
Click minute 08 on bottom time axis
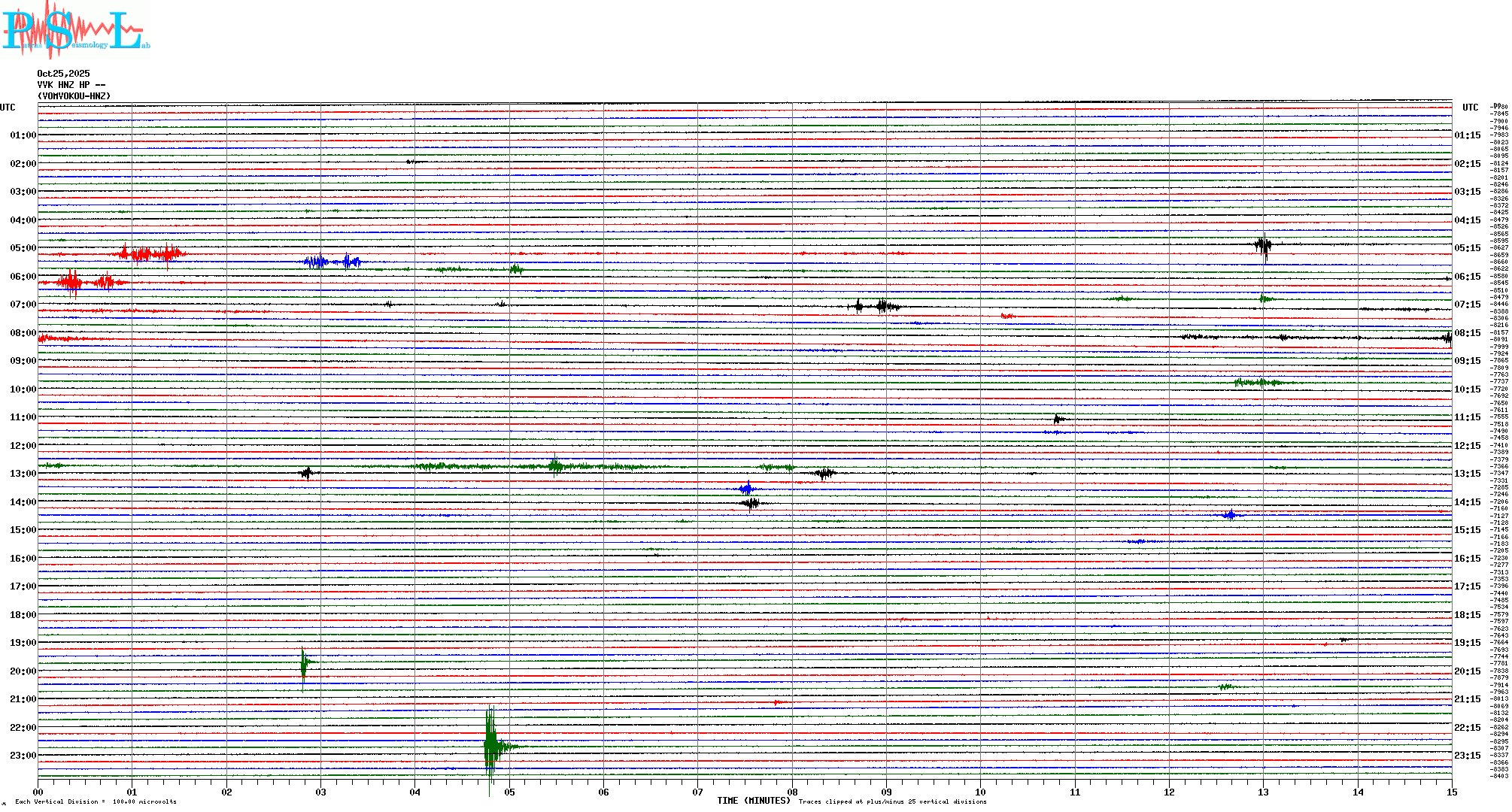coord(792,792)
